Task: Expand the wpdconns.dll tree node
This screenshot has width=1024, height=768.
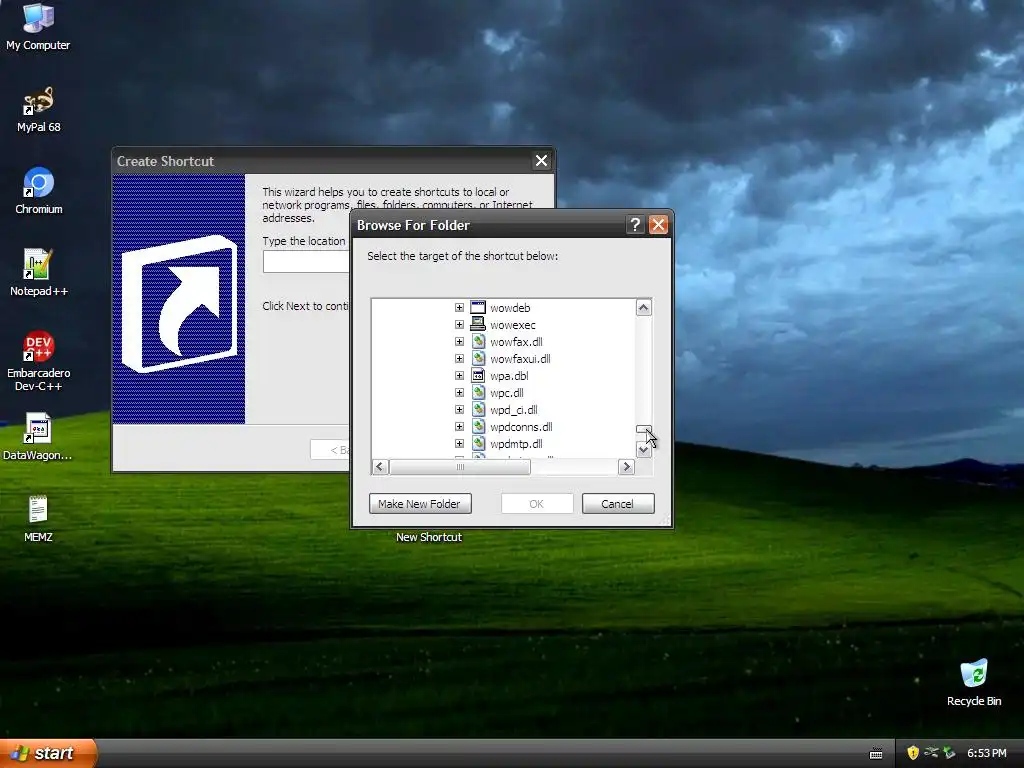Action: [459, 426]
